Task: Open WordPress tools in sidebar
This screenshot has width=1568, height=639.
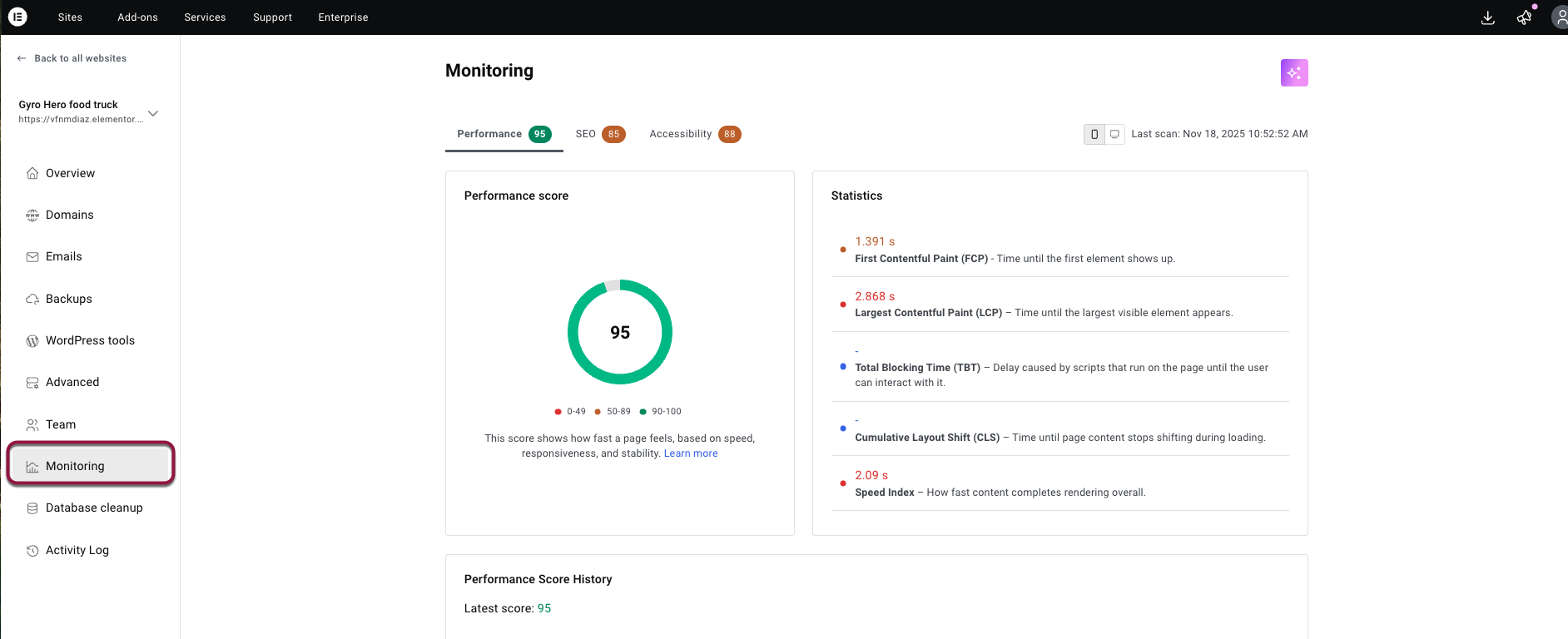Action: click(x=89, y=340)
